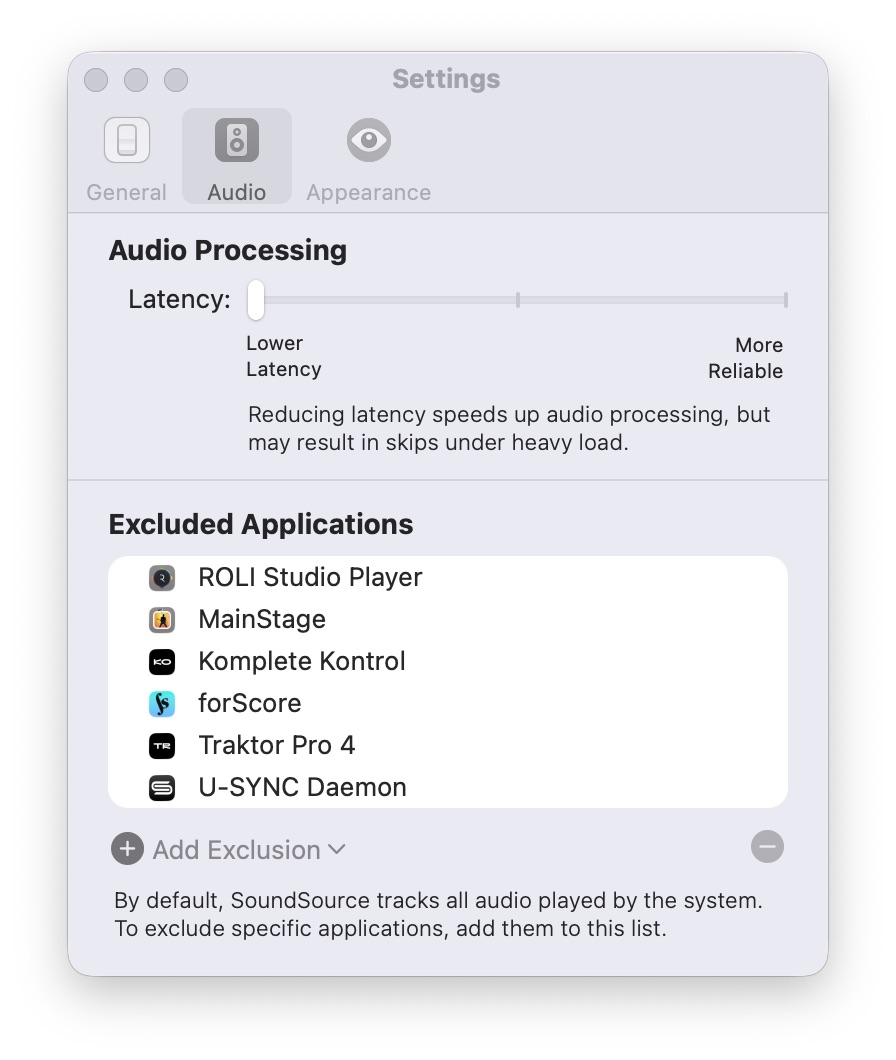Click the Komplete Kontrol app icon

pos(162,662)
